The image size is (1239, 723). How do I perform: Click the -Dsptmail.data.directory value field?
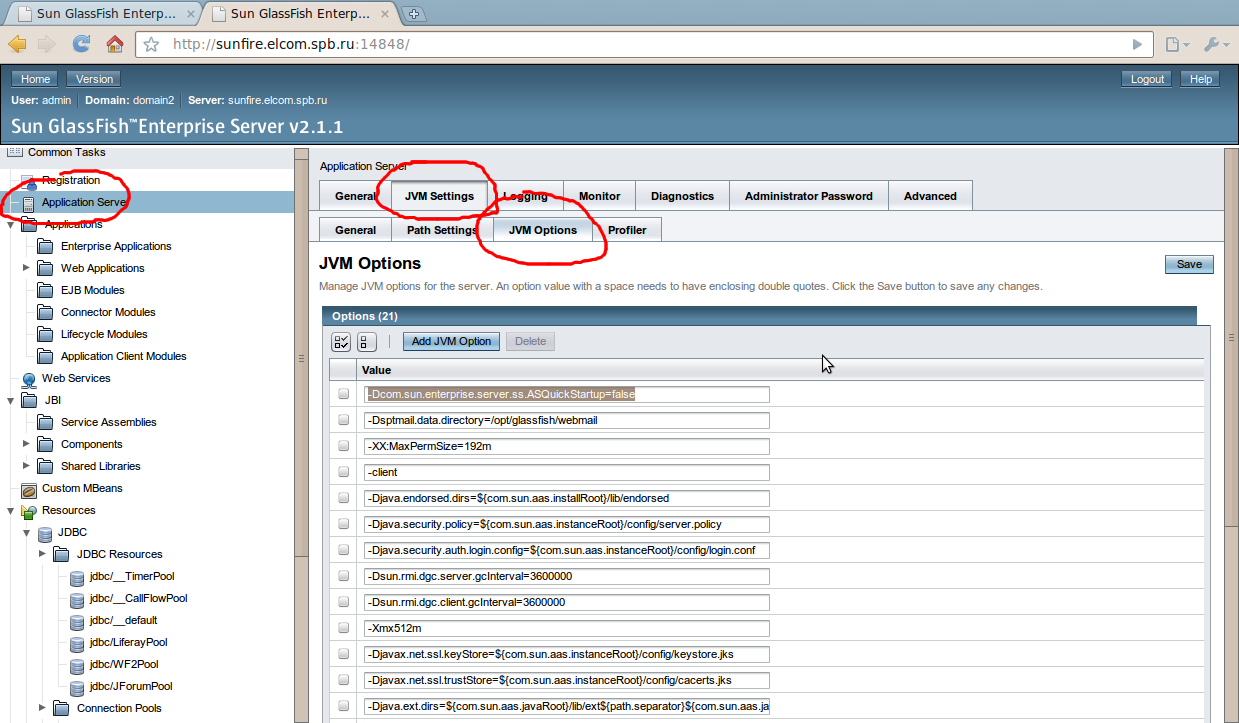(x=566, y=420)
